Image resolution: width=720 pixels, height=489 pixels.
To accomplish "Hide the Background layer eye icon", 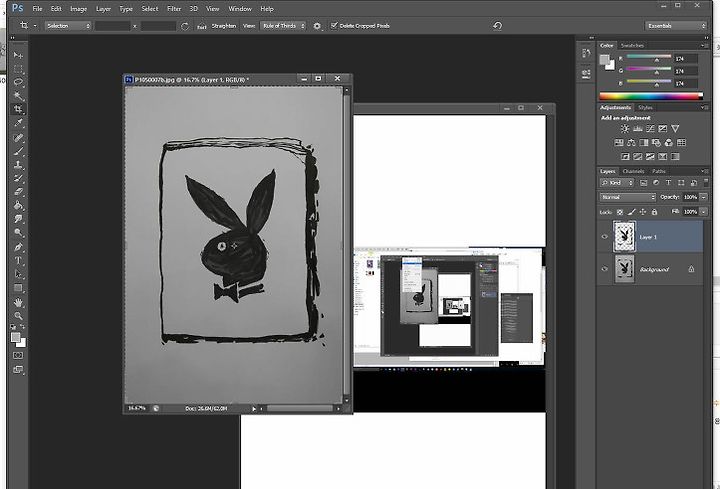I will (x=604, y=269).
